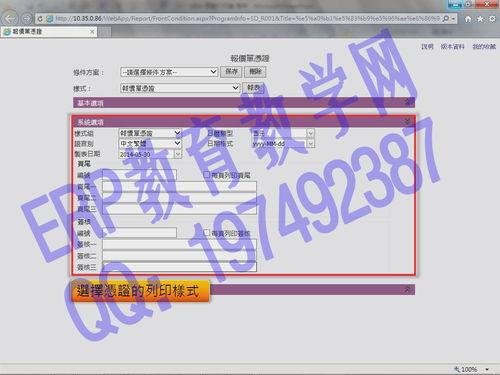Enable the 每頁列印頁尾 checkbox

[207, 175]
